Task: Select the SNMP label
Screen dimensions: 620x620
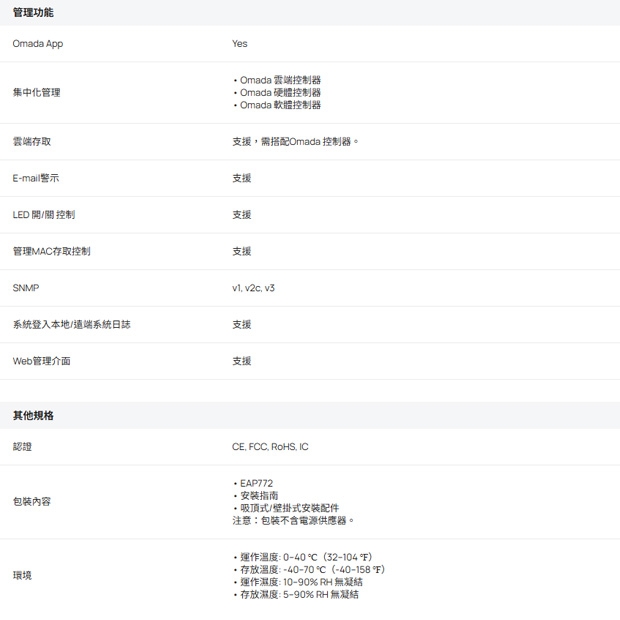Action: pyautogui.click(x=26, y=288)
